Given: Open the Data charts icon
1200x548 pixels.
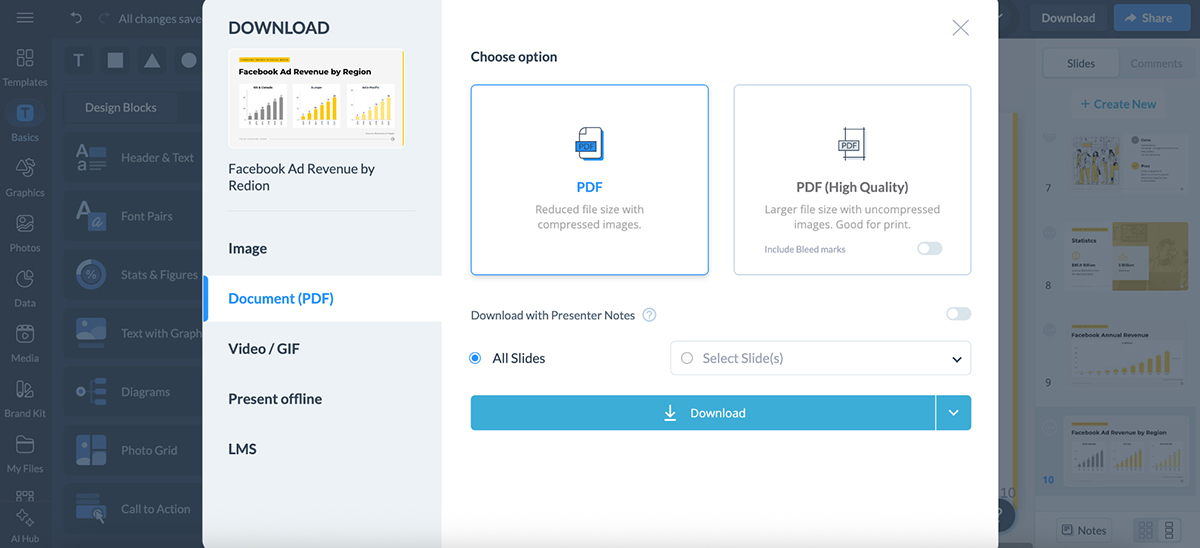Looking at the screenshot, I should pos(25,280).
